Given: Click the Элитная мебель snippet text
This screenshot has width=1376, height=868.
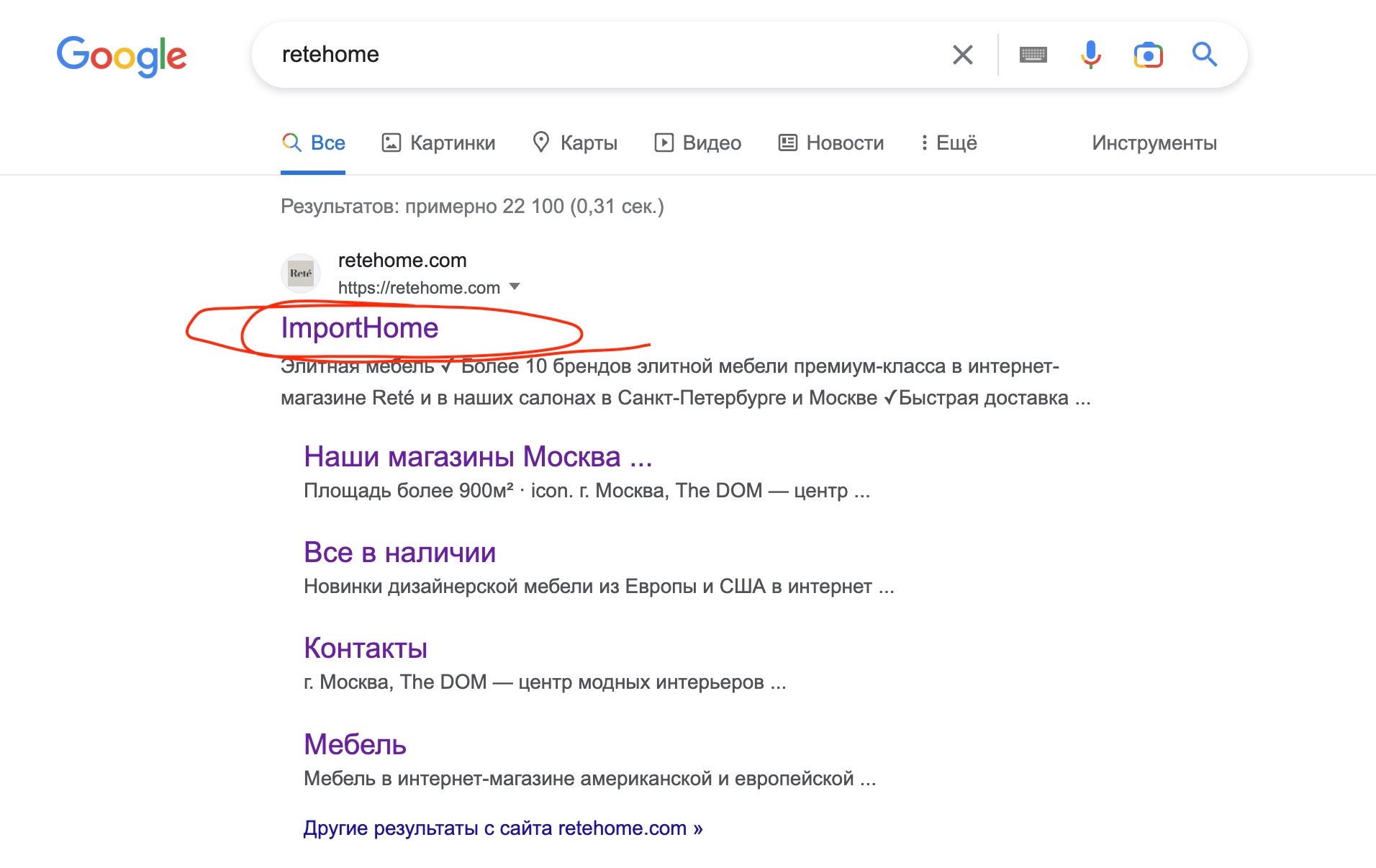Looking at the screenshot, I should click(685, 382).
